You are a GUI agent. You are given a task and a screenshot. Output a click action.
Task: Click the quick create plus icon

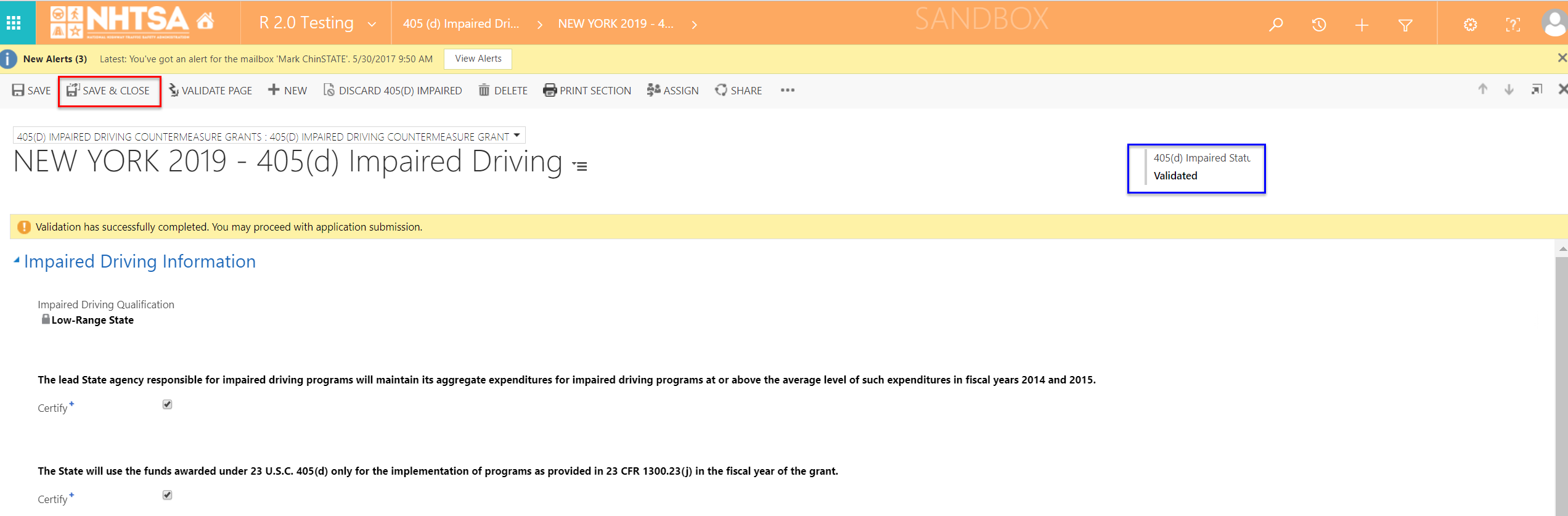1362,25
